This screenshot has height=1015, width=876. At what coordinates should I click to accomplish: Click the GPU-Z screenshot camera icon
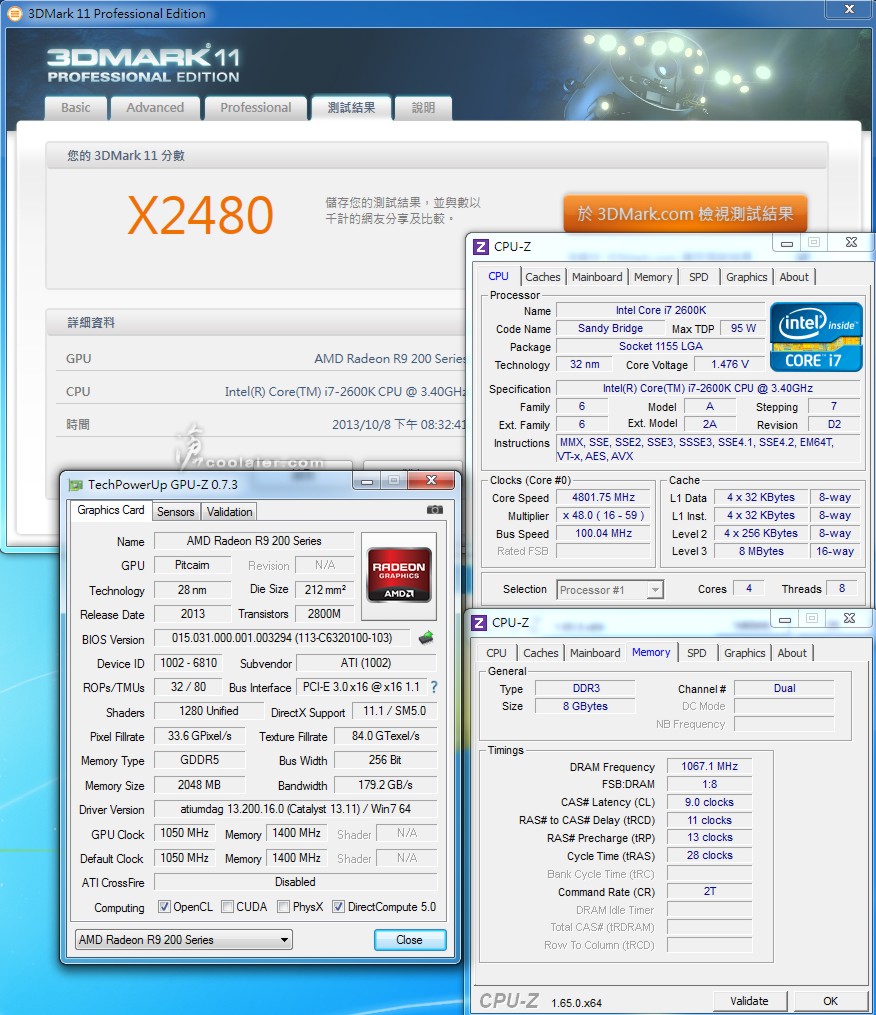(434, 510)
